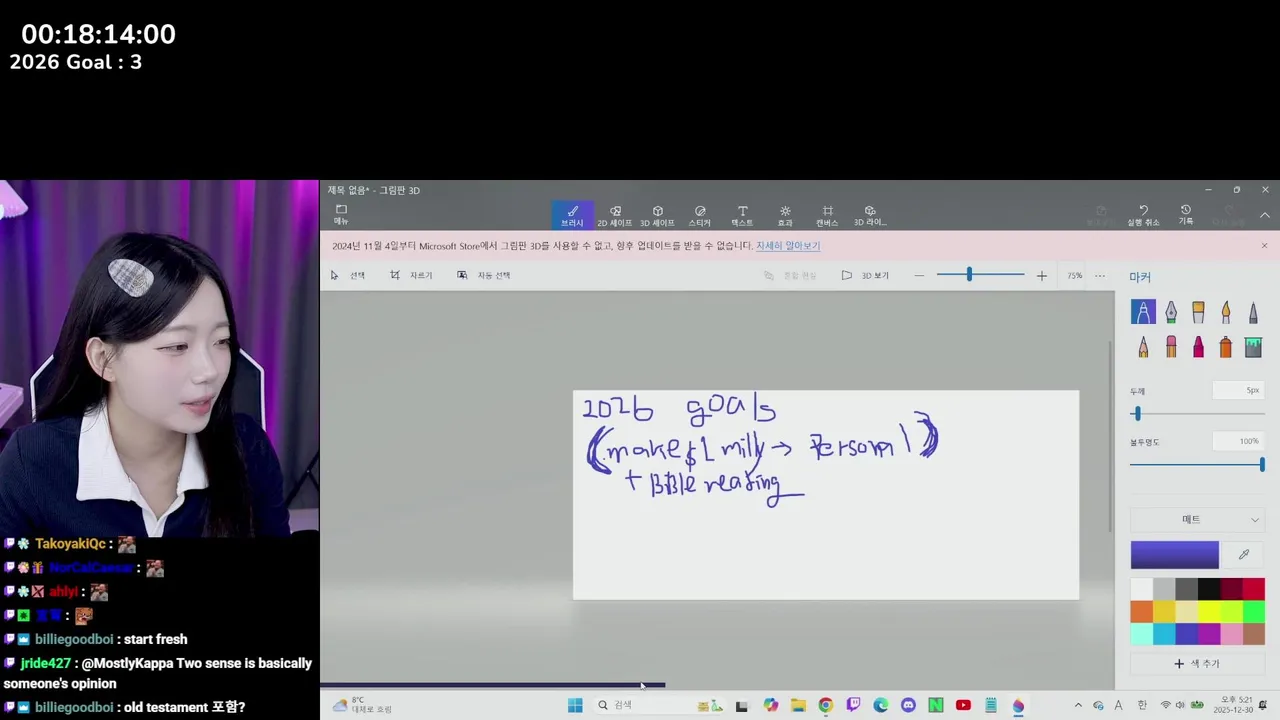The width and height of the screenshot is (1280, 720).
Task: Open the 텍스트 (Text) tab
Action: tap(742, 215)
